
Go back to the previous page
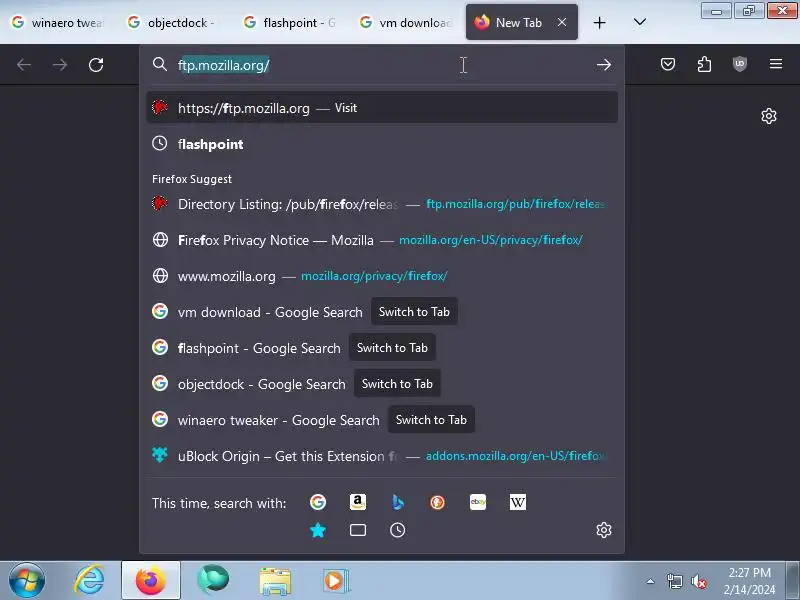tap(24, 65)
